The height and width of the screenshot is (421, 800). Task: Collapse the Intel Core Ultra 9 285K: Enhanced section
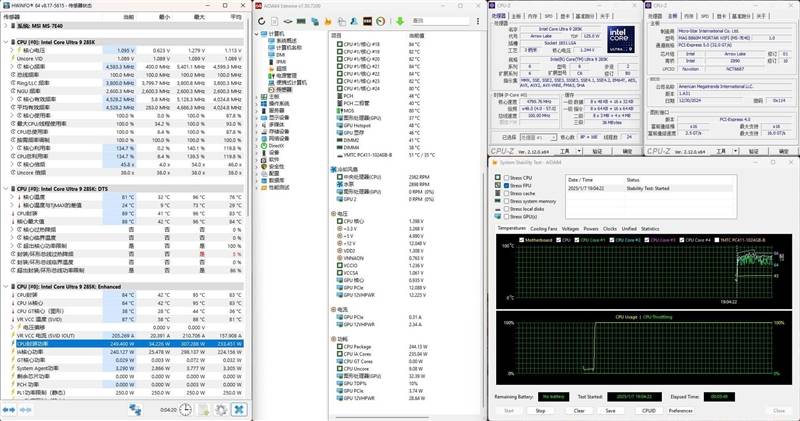[x=6, y=287]
